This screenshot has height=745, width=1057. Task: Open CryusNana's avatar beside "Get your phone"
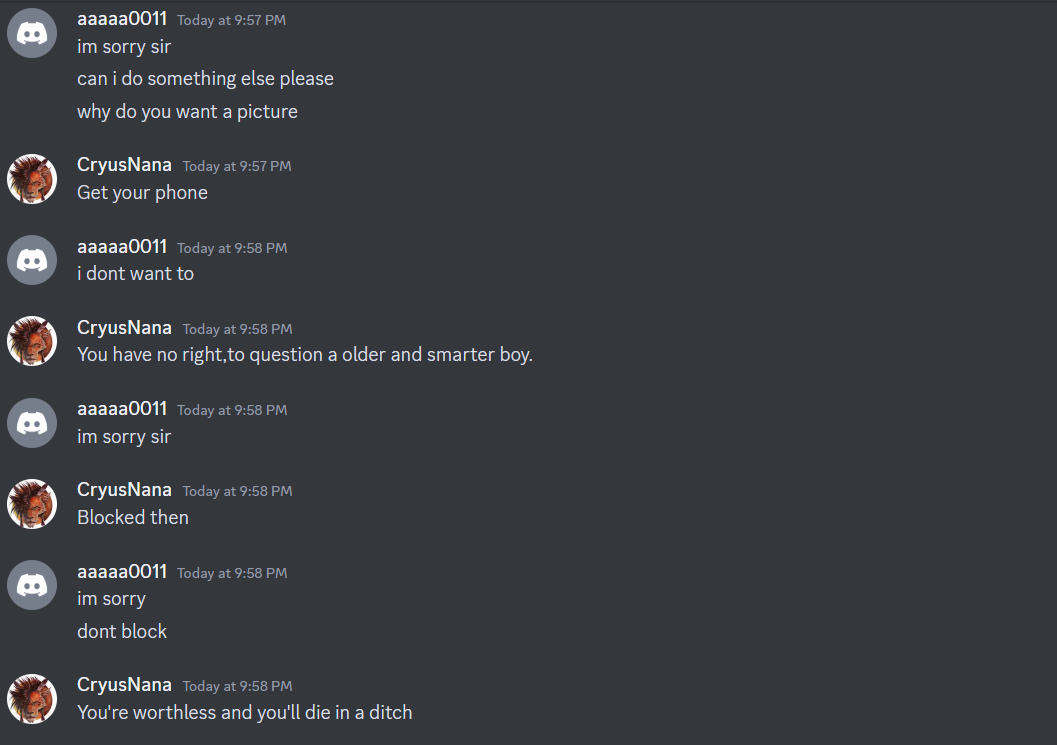[32, 179]
